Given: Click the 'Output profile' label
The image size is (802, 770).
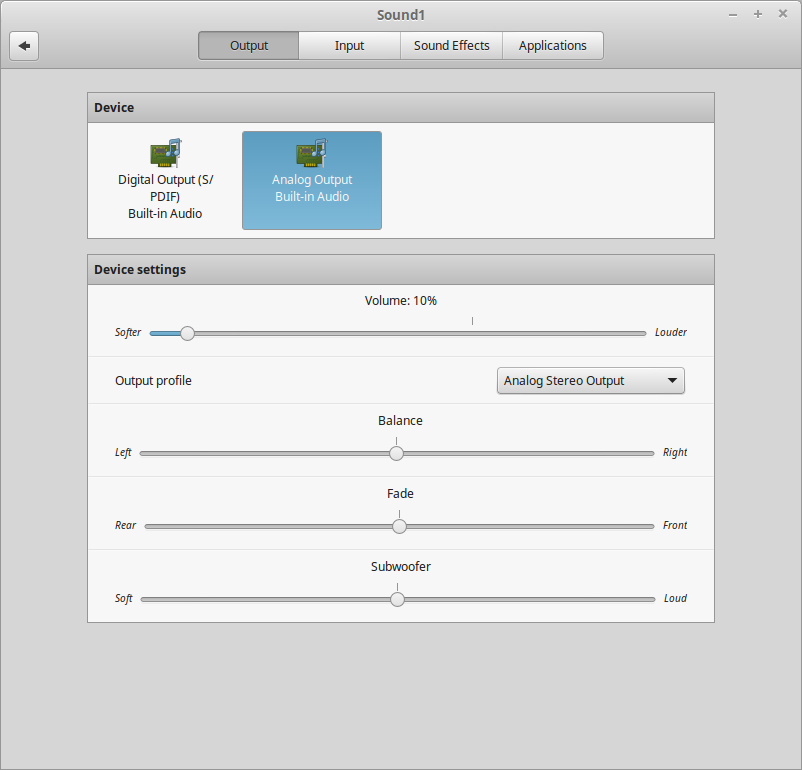Looking at the screenshot, I should pos(153,381).
